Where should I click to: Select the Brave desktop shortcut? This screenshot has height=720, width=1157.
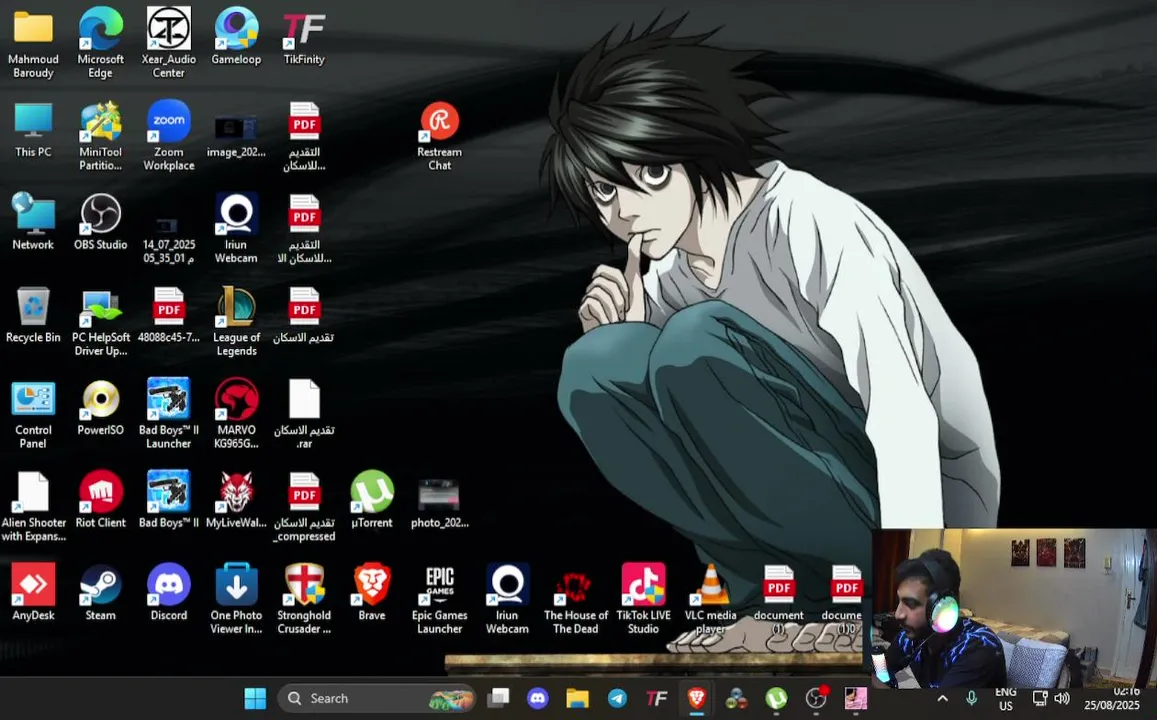[372, 592]
